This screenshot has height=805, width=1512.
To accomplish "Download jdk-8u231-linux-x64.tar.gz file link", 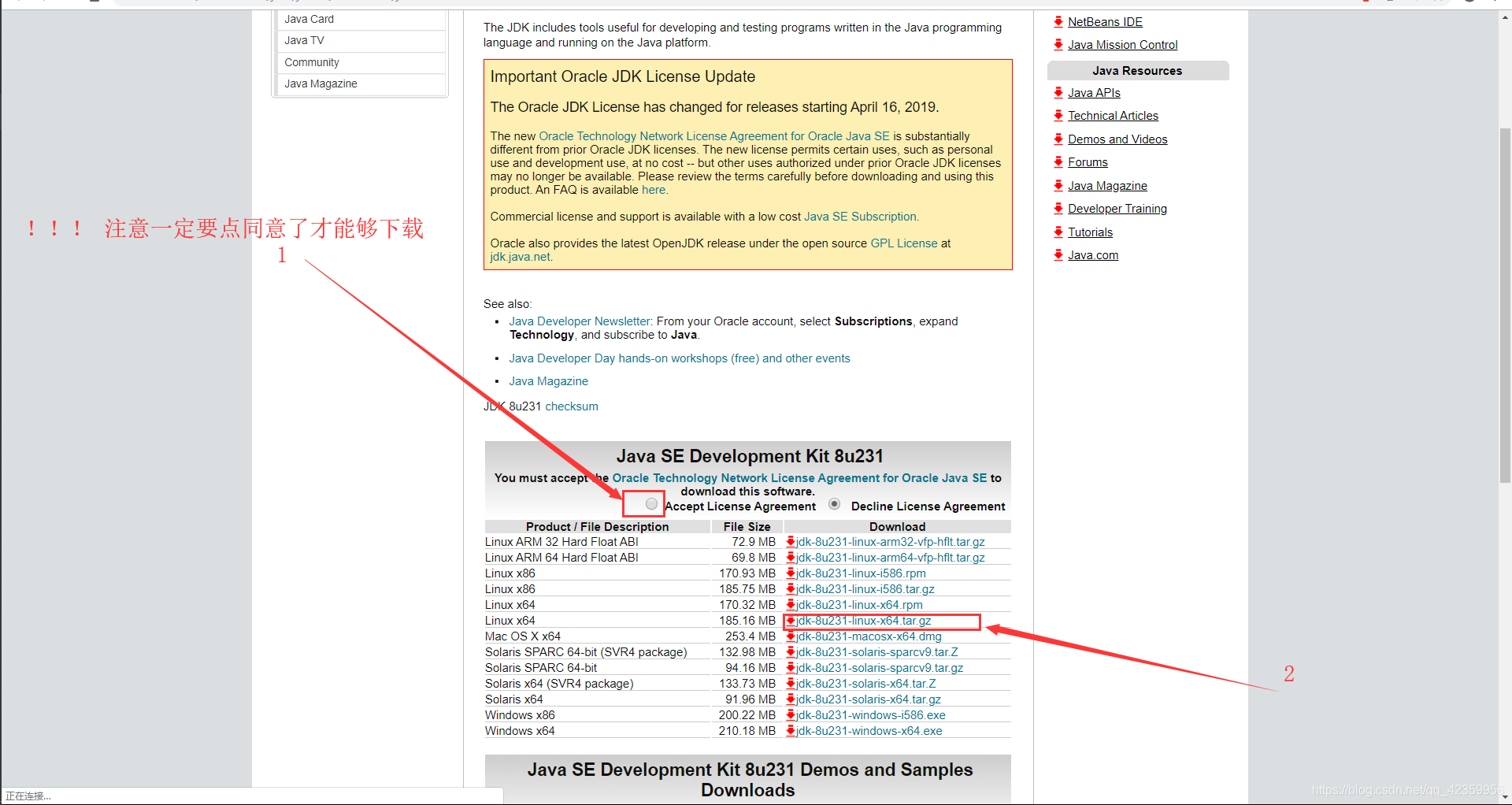I will coord(863,621).
